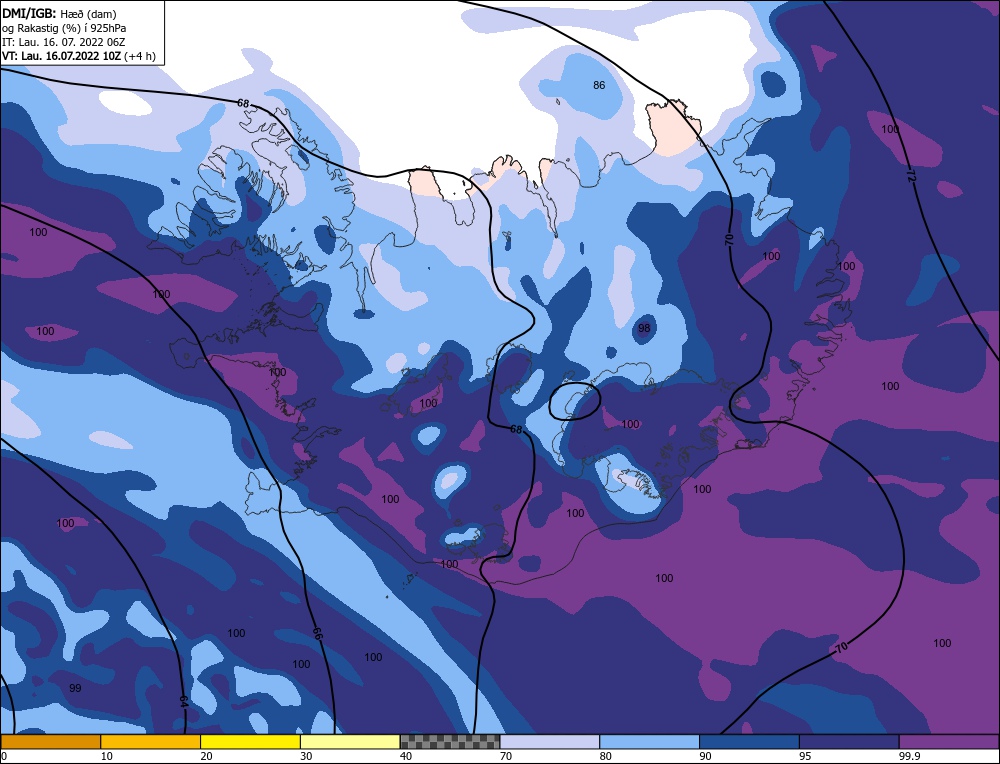Click the legend tick label "0"
The height and width of the screenshot is (764, 1000).
(4, 756)
